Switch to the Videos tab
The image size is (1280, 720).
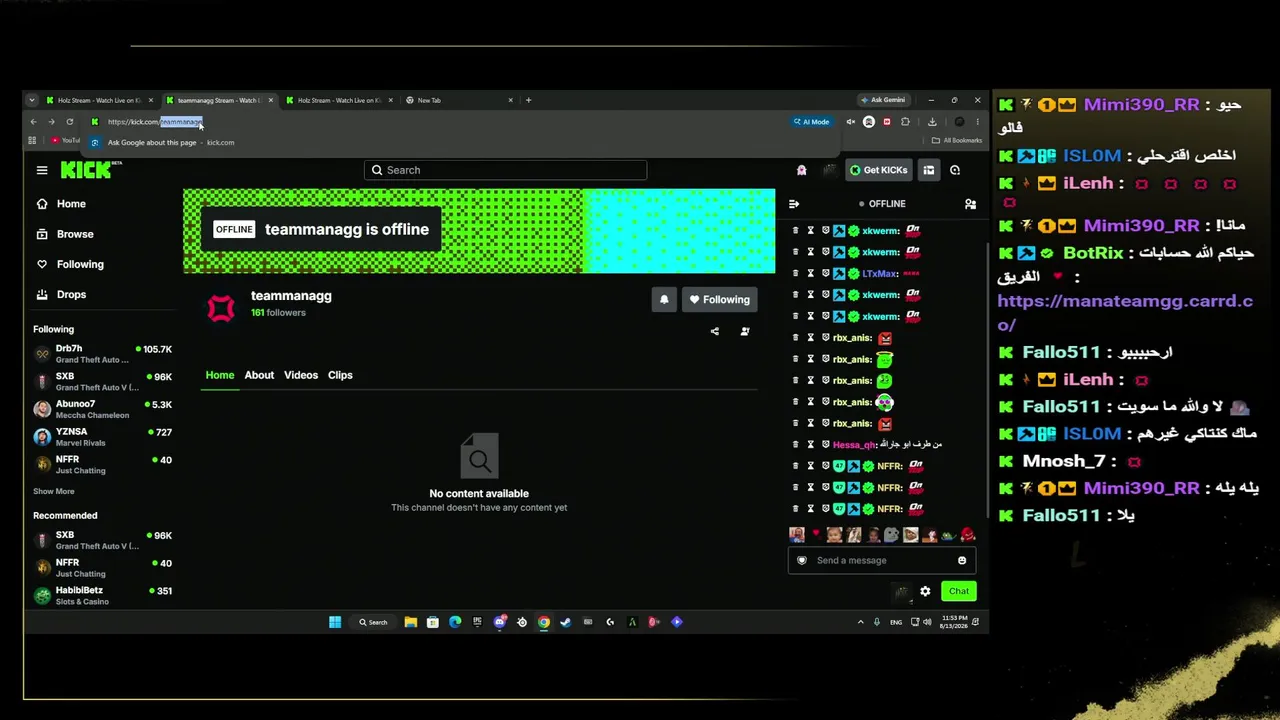(301, 375)
